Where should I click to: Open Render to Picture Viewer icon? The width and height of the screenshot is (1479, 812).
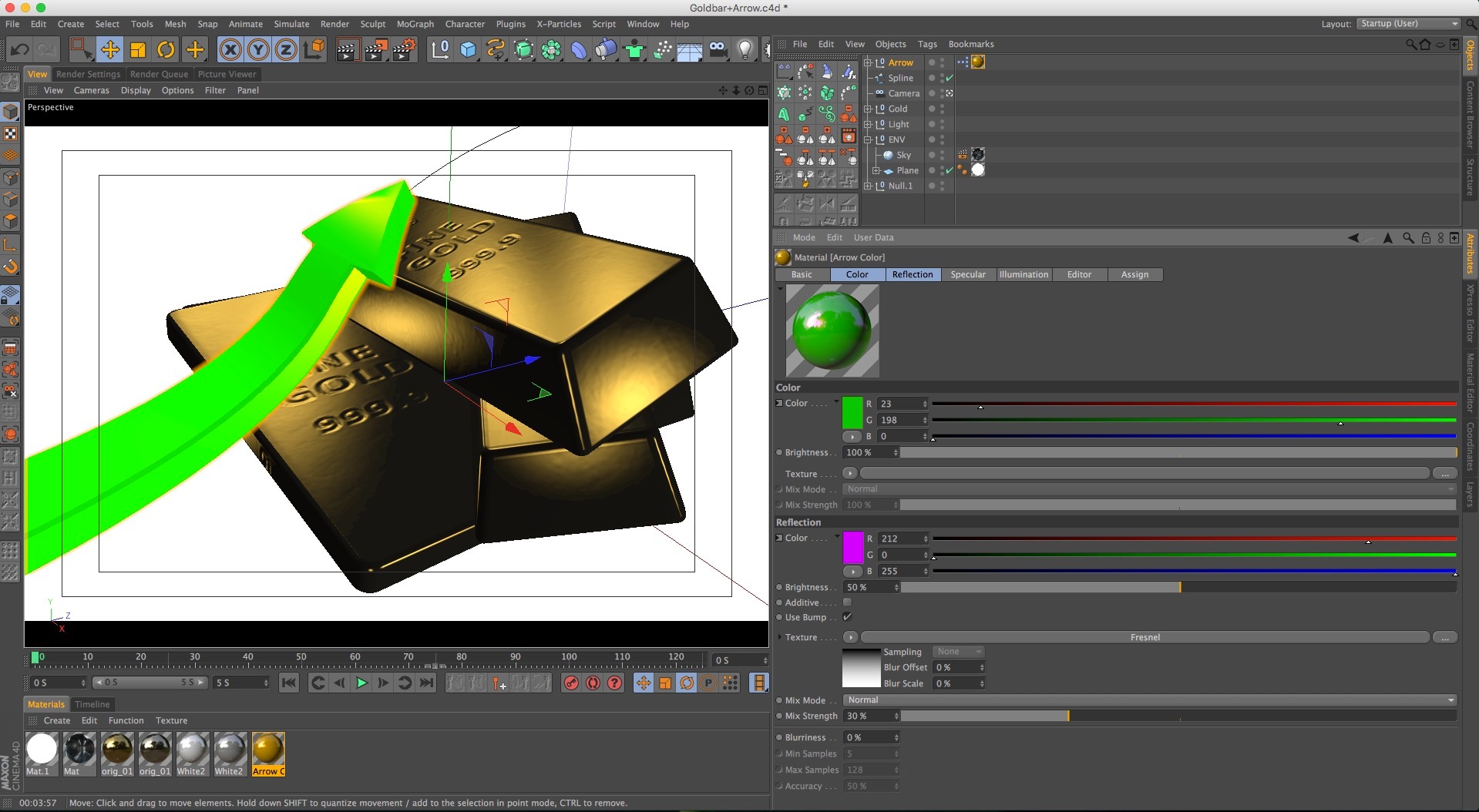pyautogui.click(x=375, y=50)
